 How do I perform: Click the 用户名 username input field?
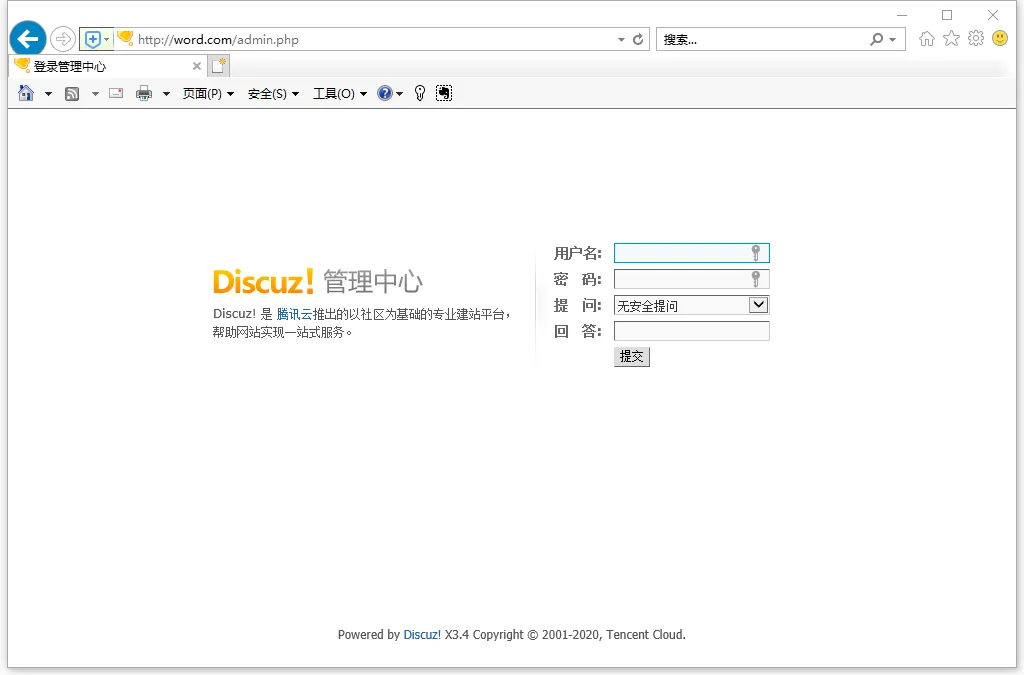coord(682,253)
